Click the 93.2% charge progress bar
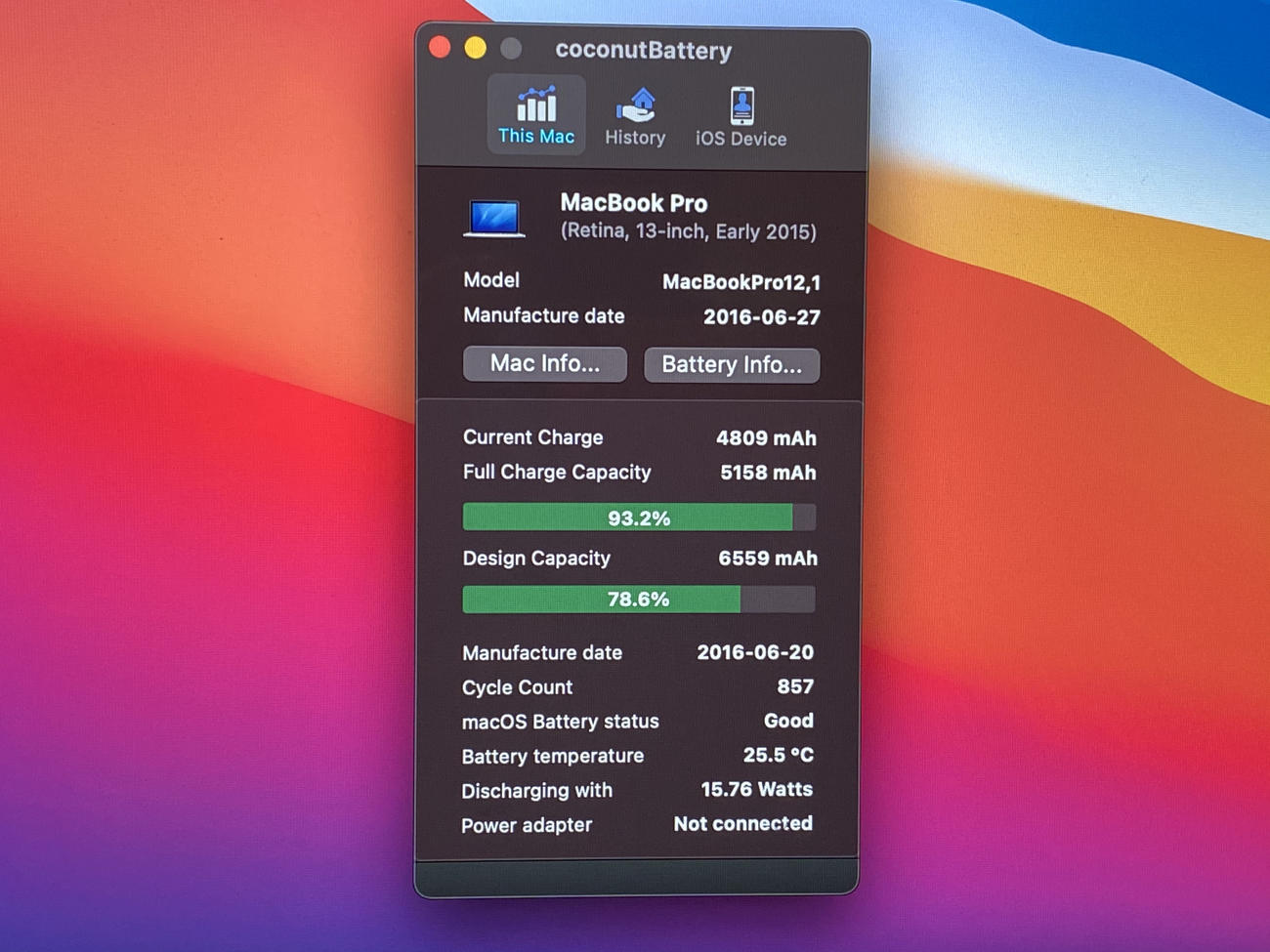 pos(639,517)
